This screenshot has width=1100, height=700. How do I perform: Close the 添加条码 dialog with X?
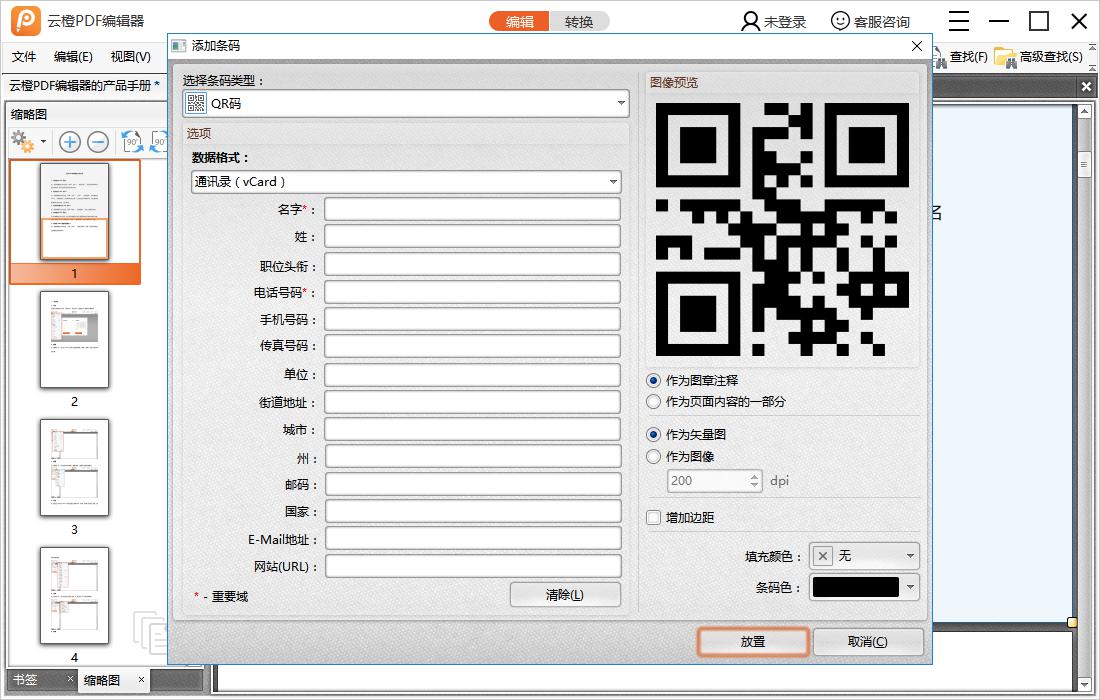click(916, 46)
